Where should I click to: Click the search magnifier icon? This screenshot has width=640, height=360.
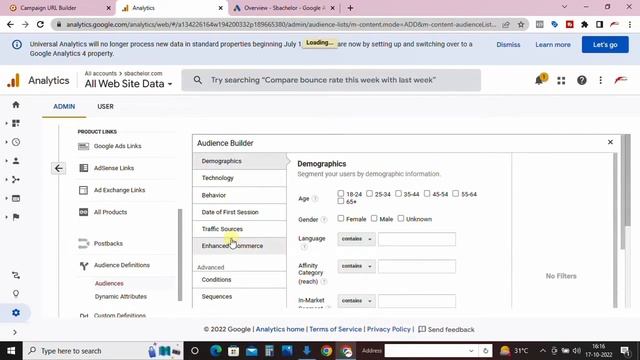point(198,80)
